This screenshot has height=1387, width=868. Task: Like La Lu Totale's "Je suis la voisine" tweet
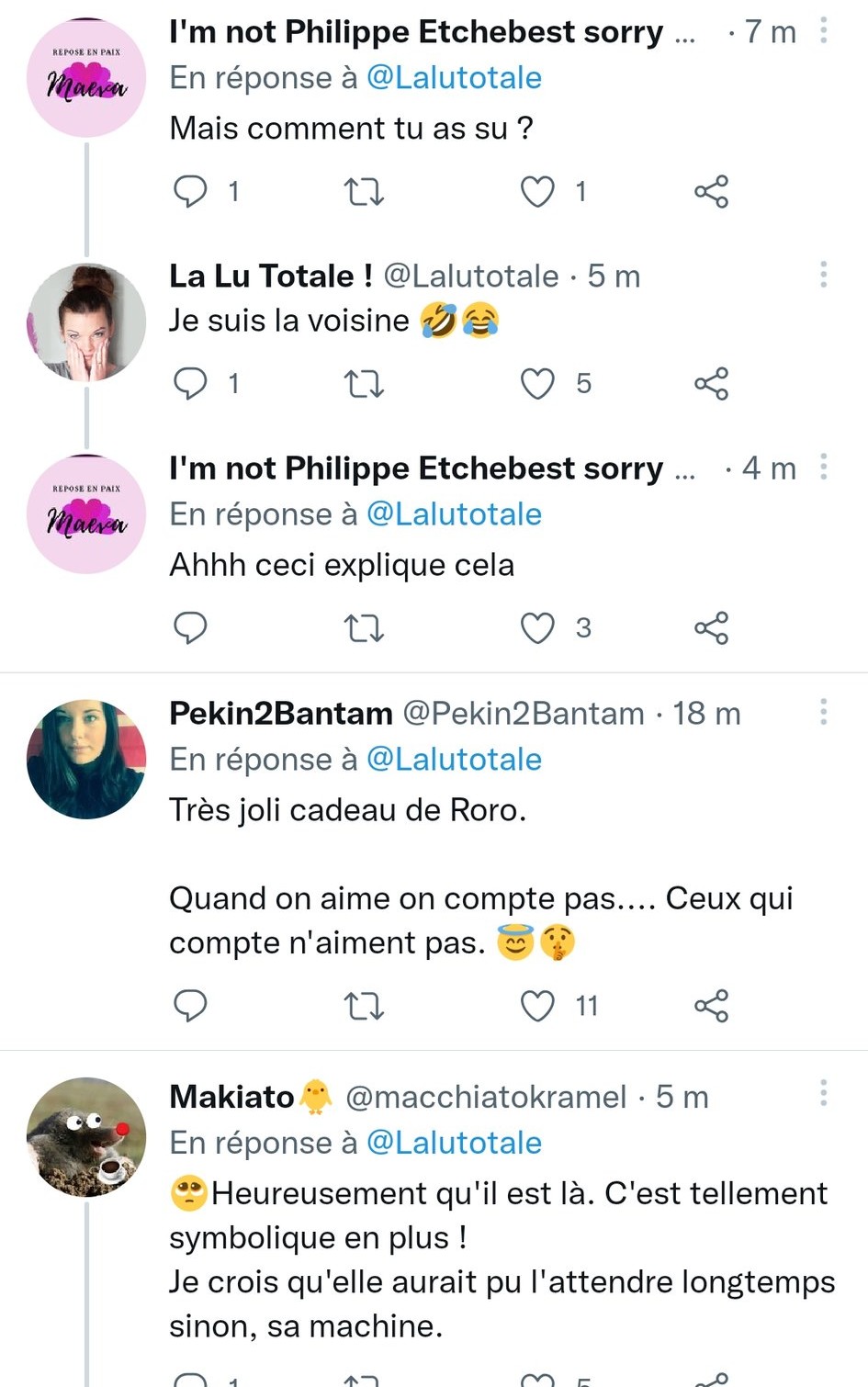(538, 383)
